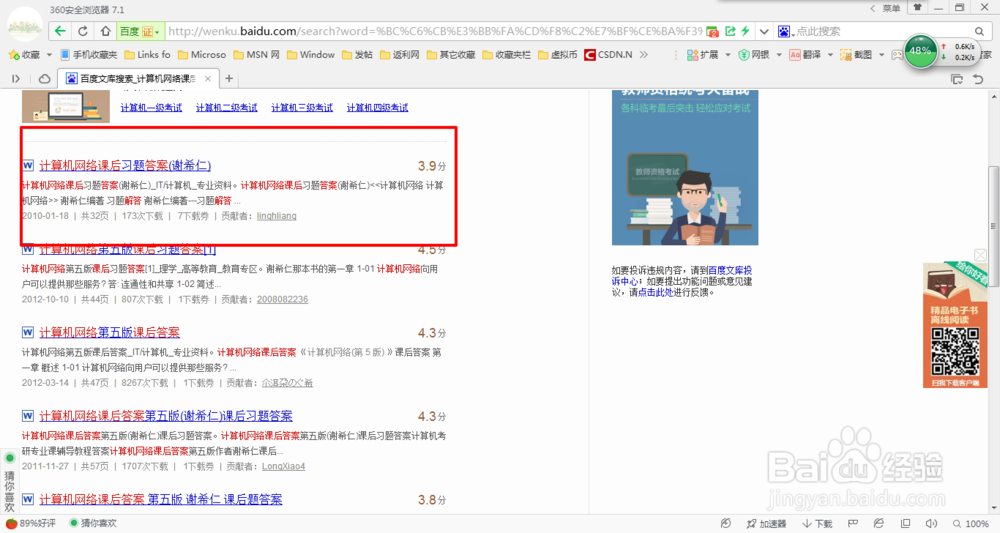Click the tab list windows icon
The height and width of the screenshot is (533, 1000).
(957, 79)
